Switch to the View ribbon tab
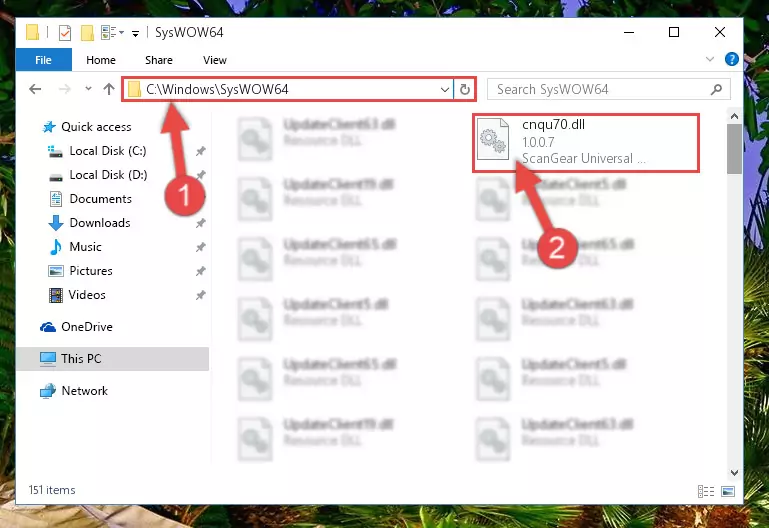 pos(215,60)
